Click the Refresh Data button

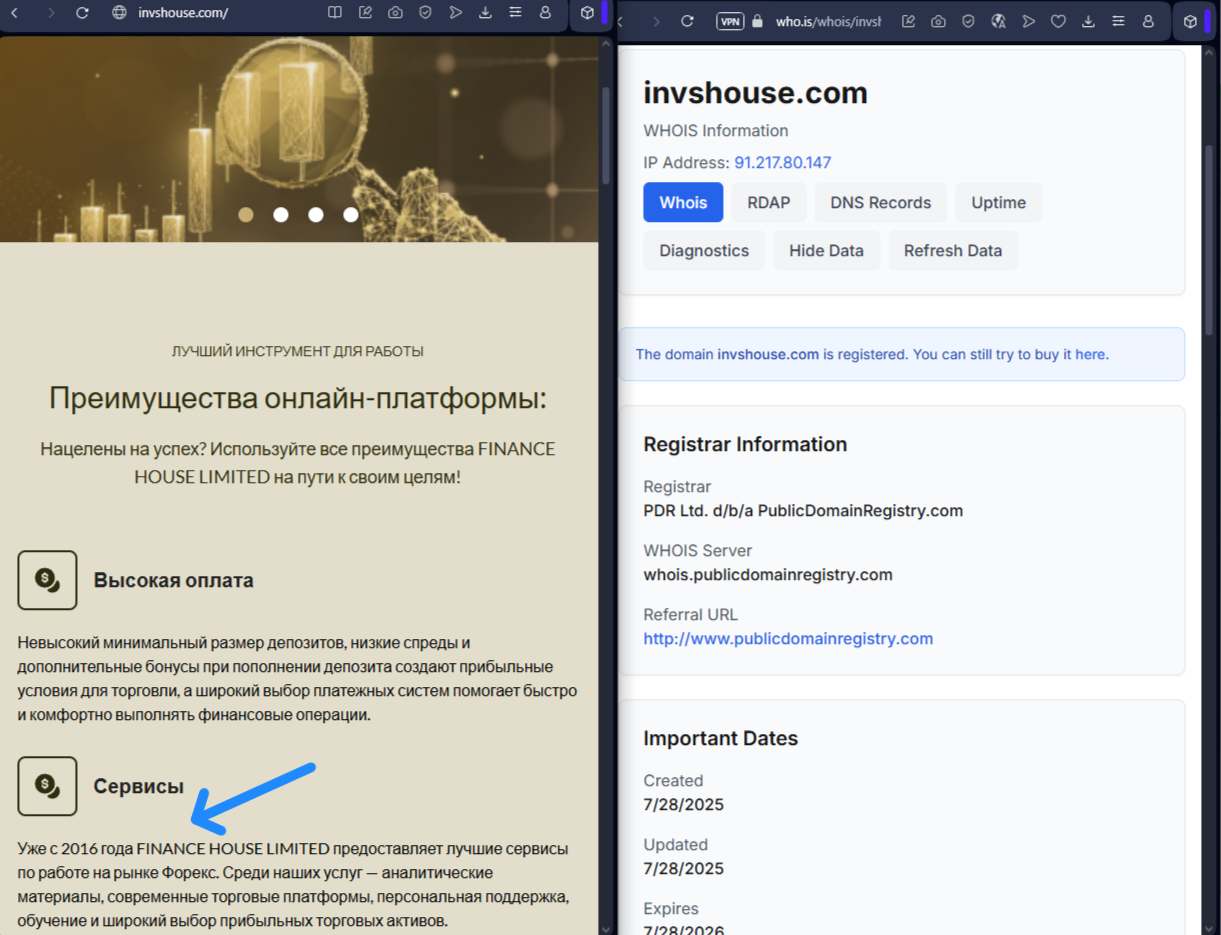pos(953,250)
